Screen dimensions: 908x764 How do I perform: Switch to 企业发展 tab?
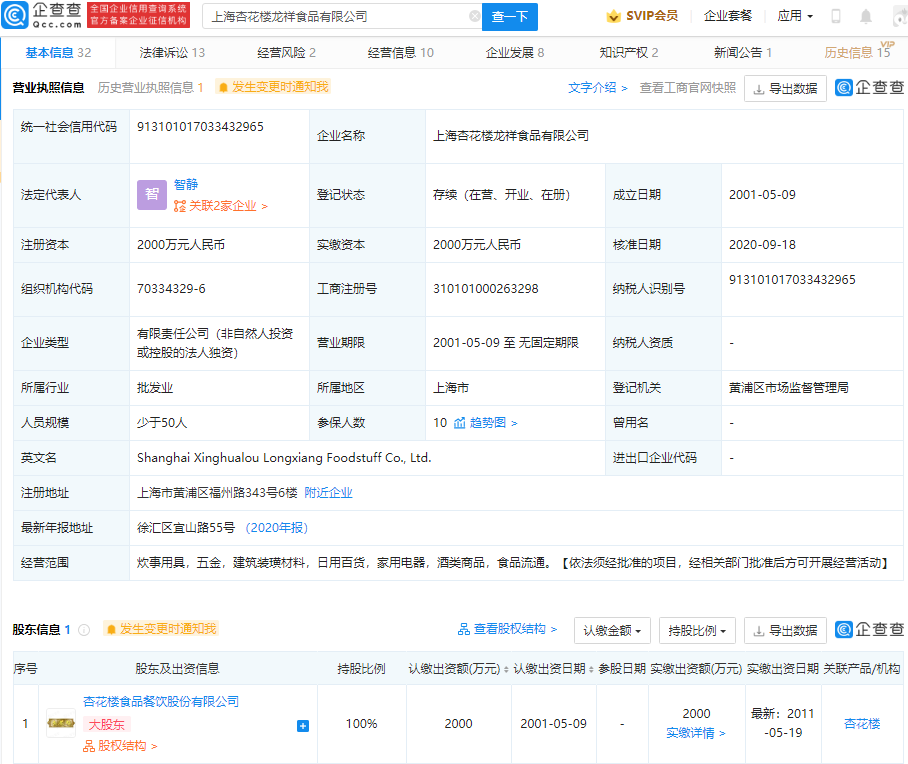tap(515, 53)
